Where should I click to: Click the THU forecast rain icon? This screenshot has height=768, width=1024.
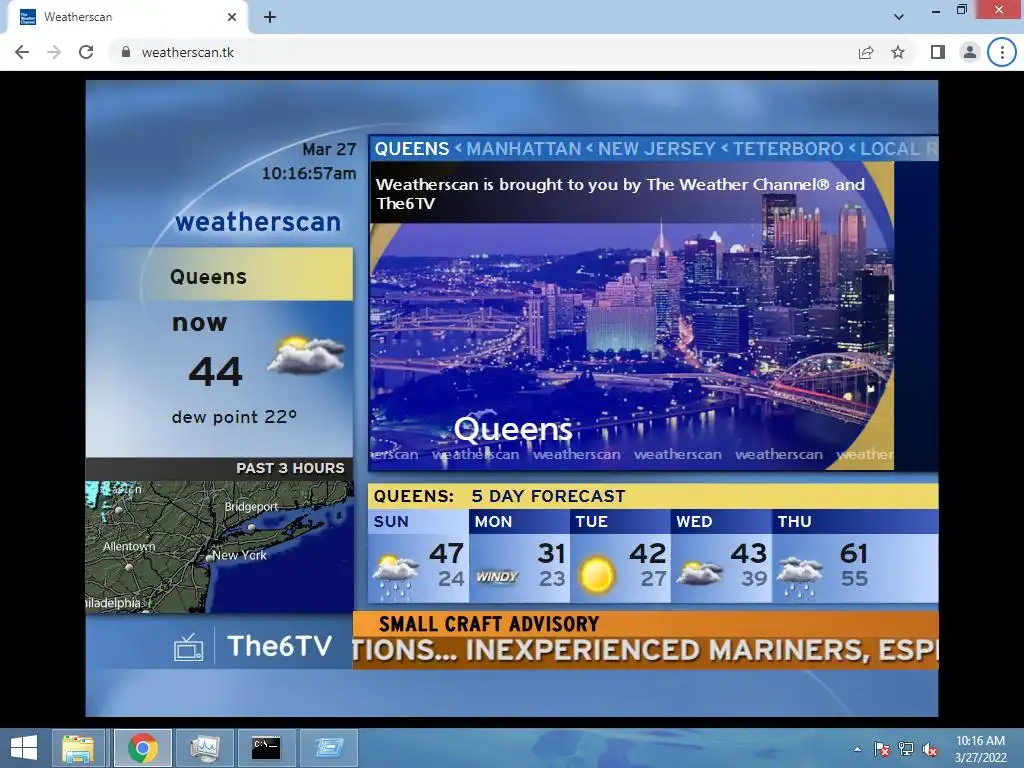(x=799, y=577)
